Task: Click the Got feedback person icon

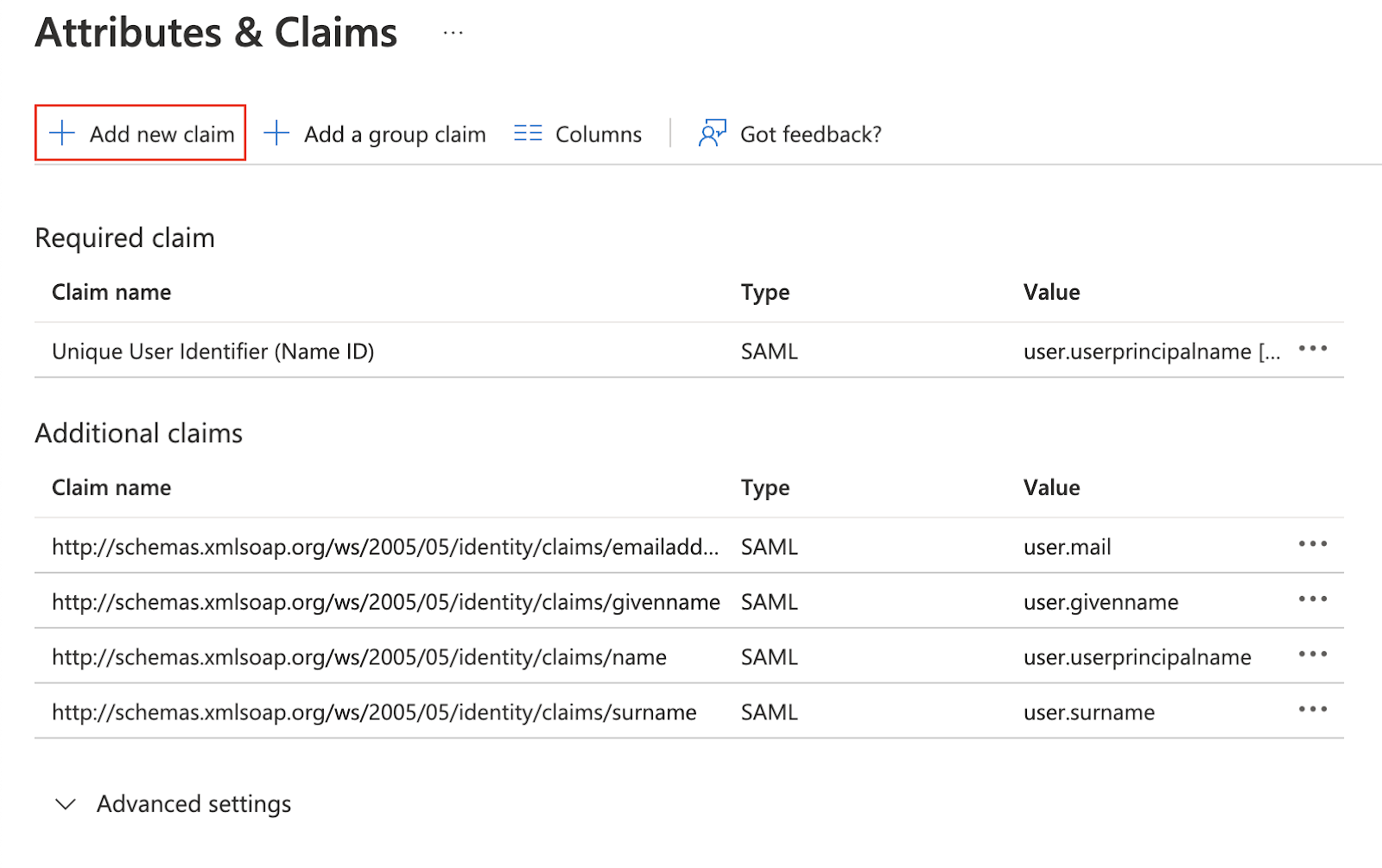Action: [x=713, y=133]
